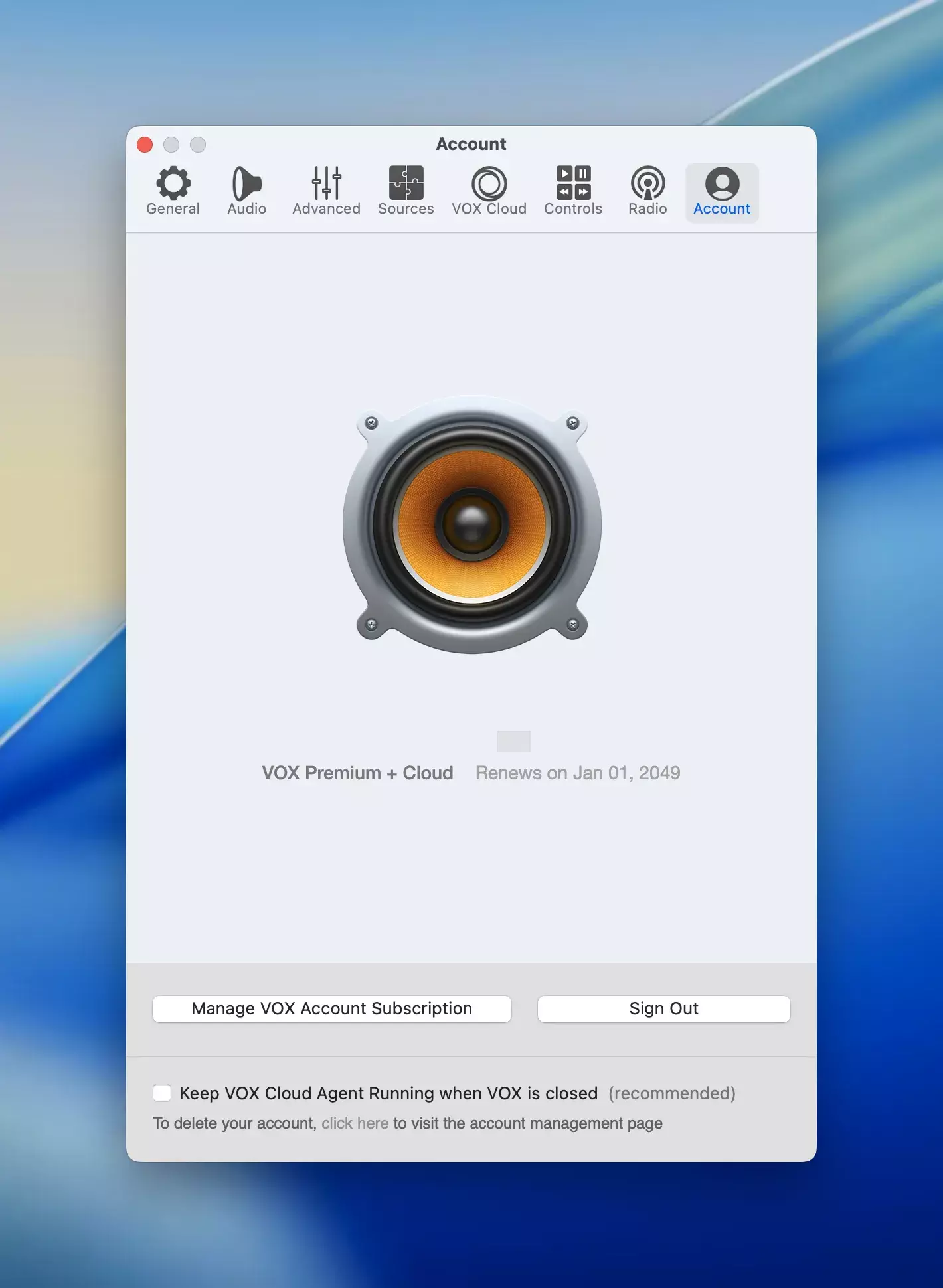943x1288 pixels.
Task: Click the grayed-out zoom window button
Action: click(x=198, y=145)
